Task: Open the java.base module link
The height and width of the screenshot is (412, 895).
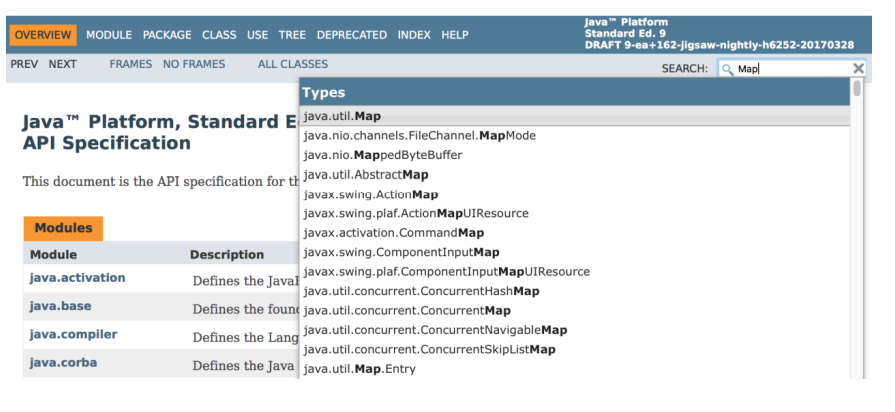Action: [61, 306]
